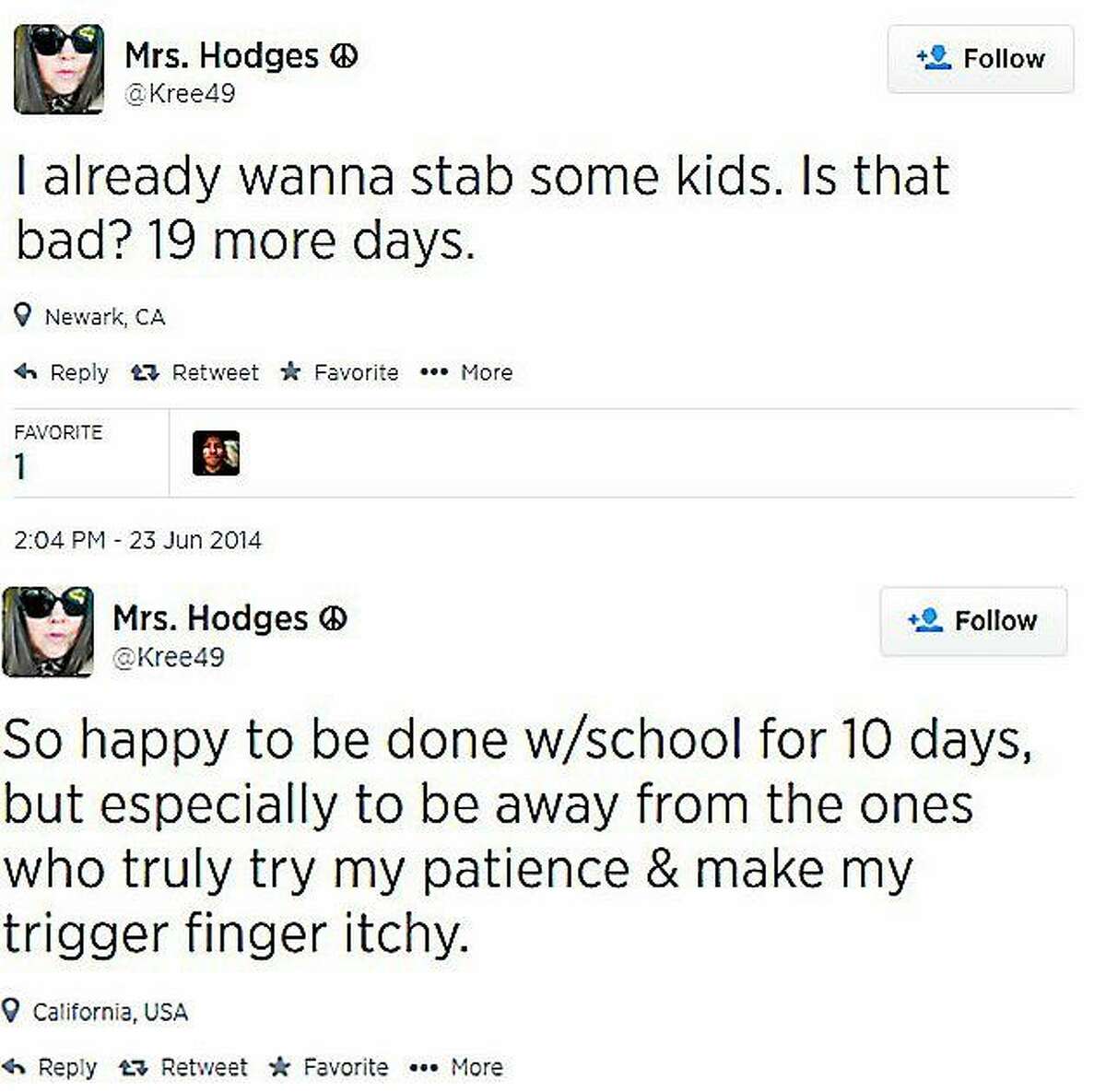Open Mrs. Hodges avatar in first tweet
Image resolution: width=1106 pixels, height=1092 pixels.
(x=59, y=68)
